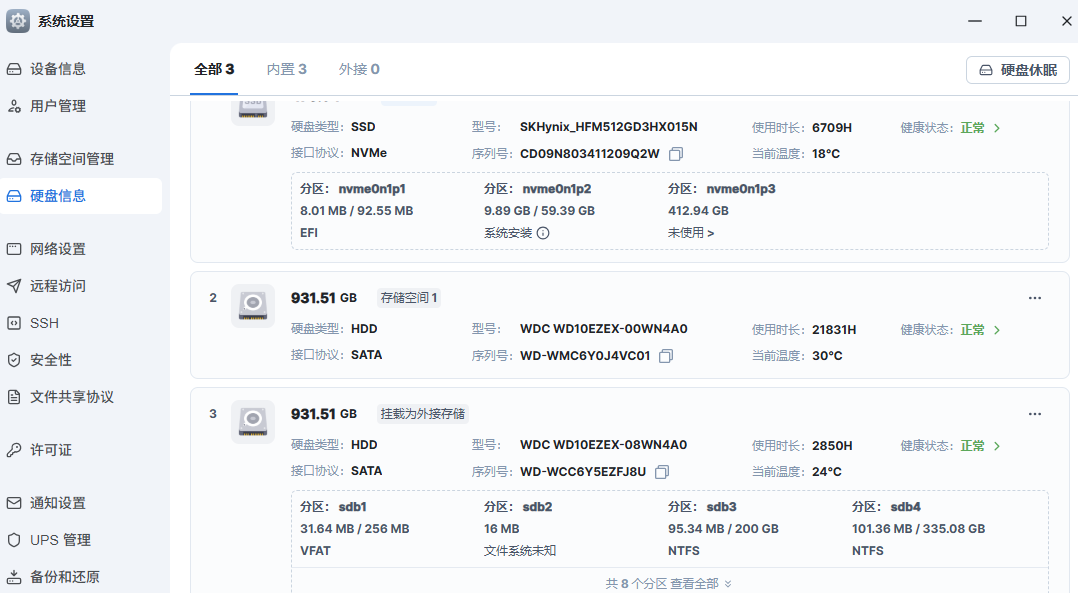Minimize the 系统设置 window
1078x593 pixels.
pyautogui.click(x=975, y=21)
